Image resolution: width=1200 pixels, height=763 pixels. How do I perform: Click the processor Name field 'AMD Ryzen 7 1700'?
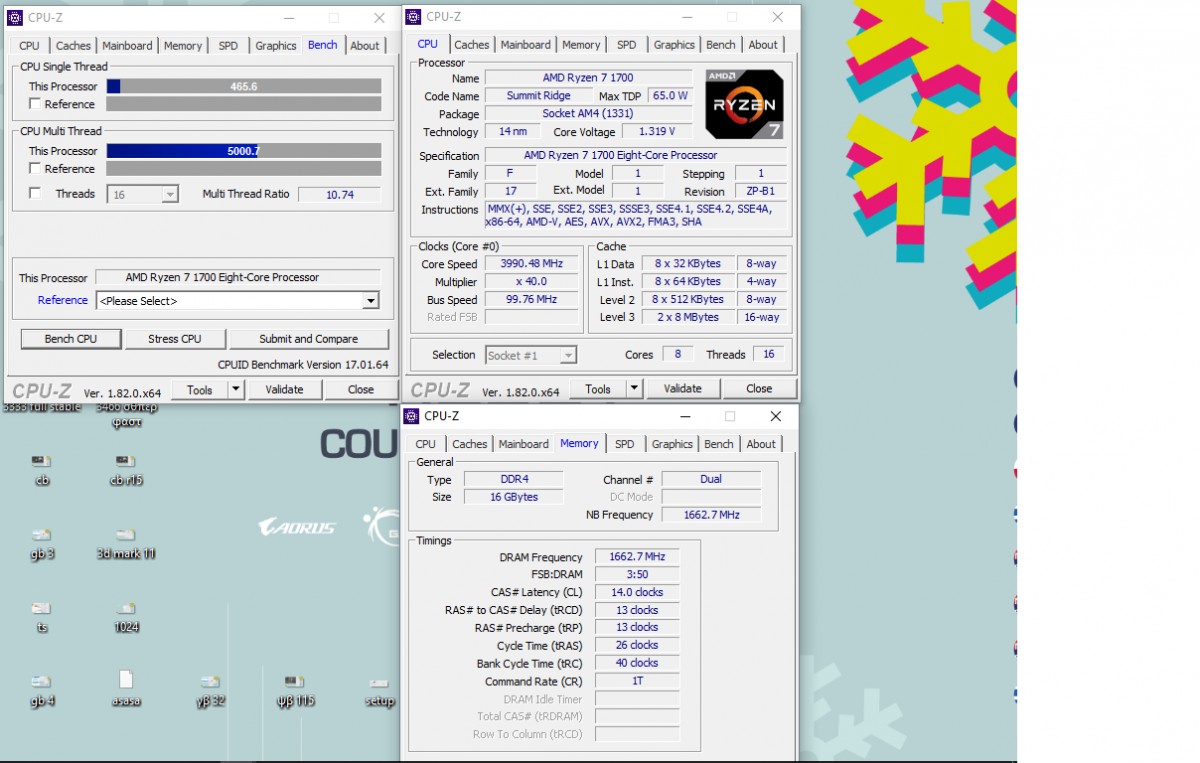(x=588, y=78)
